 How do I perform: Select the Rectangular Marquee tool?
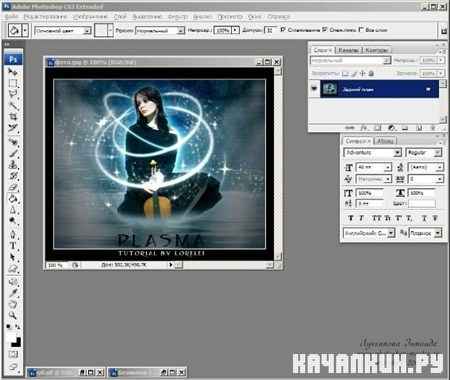[13, 83]
